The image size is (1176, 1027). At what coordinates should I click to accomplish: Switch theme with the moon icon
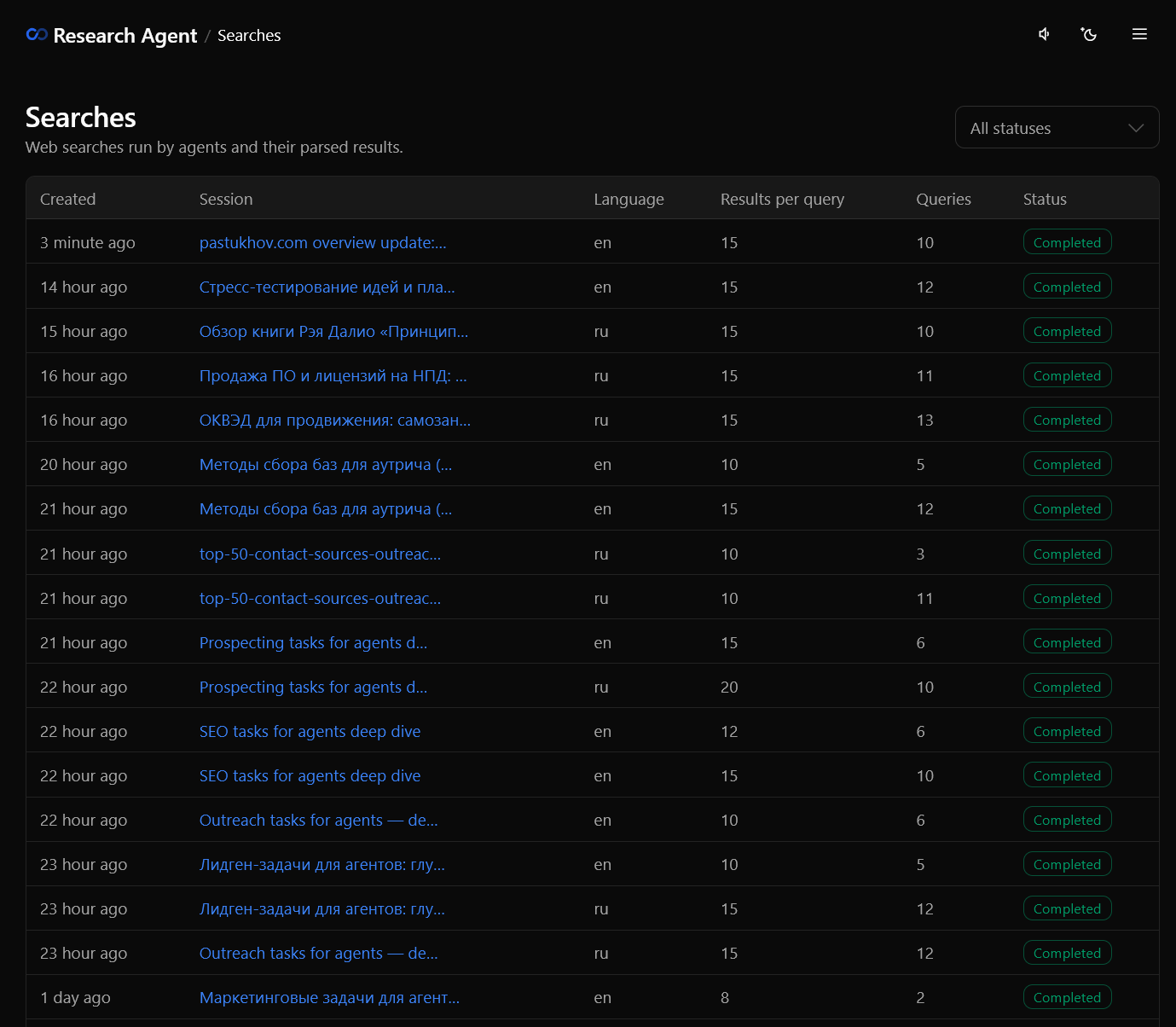tap(1089, 34)
